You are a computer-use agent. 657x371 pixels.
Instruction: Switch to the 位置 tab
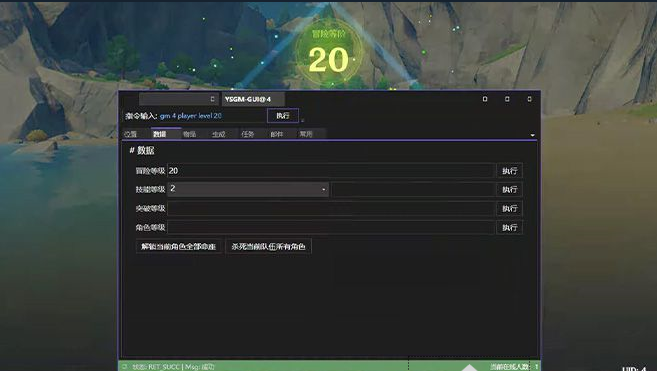pos(131,134)
